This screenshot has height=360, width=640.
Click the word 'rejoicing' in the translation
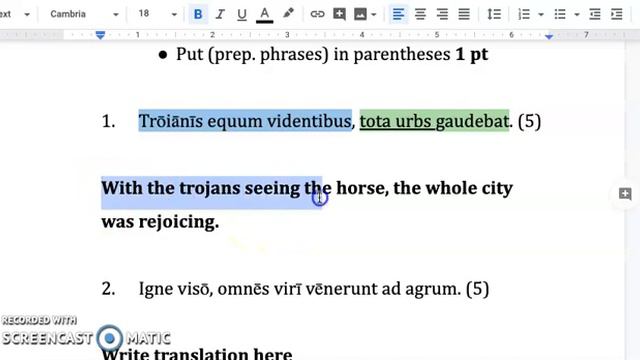(176, 222)
